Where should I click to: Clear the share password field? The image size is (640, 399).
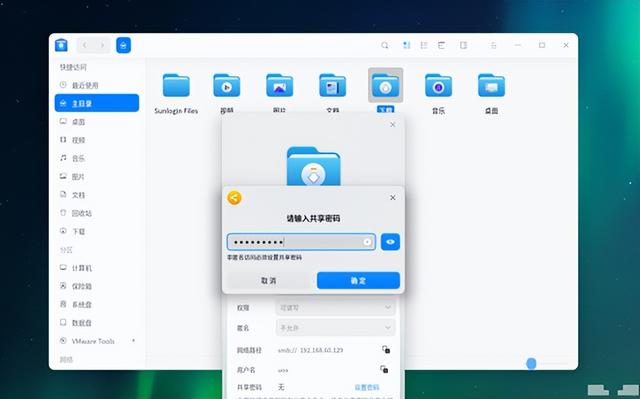[x=367, y=242]
